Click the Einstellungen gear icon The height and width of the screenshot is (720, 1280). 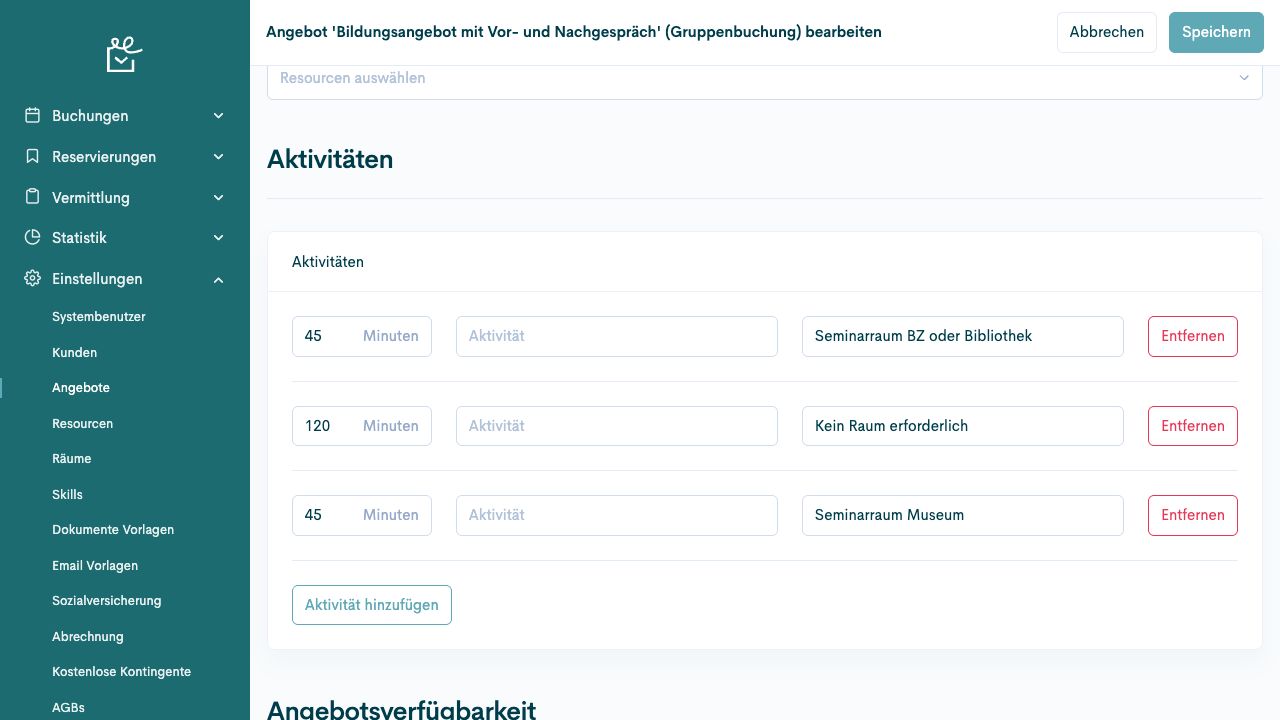coord(32,279)
